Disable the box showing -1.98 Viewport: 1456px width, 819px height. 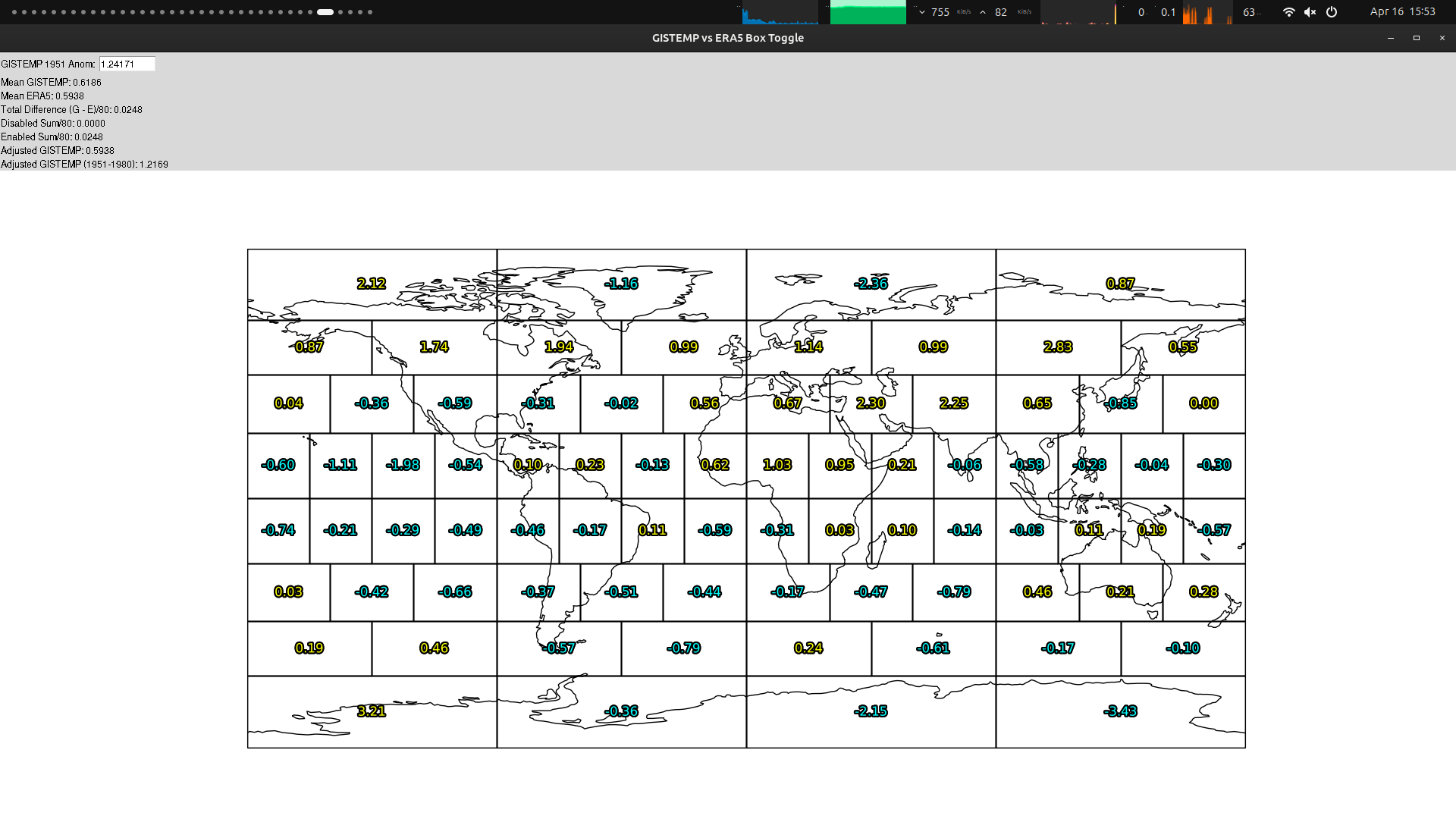pyautogui.click(x=403, y=465)
